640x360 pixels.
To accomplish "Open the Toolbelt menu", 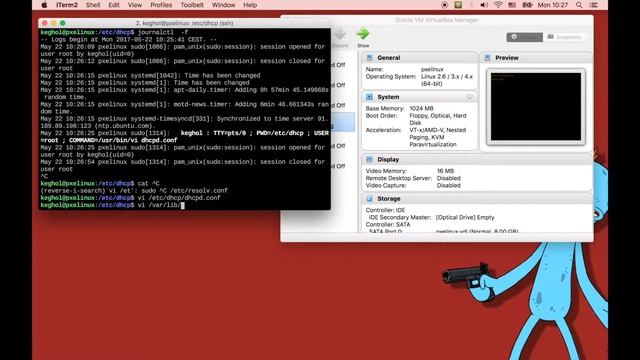I will tap(192, 5).
